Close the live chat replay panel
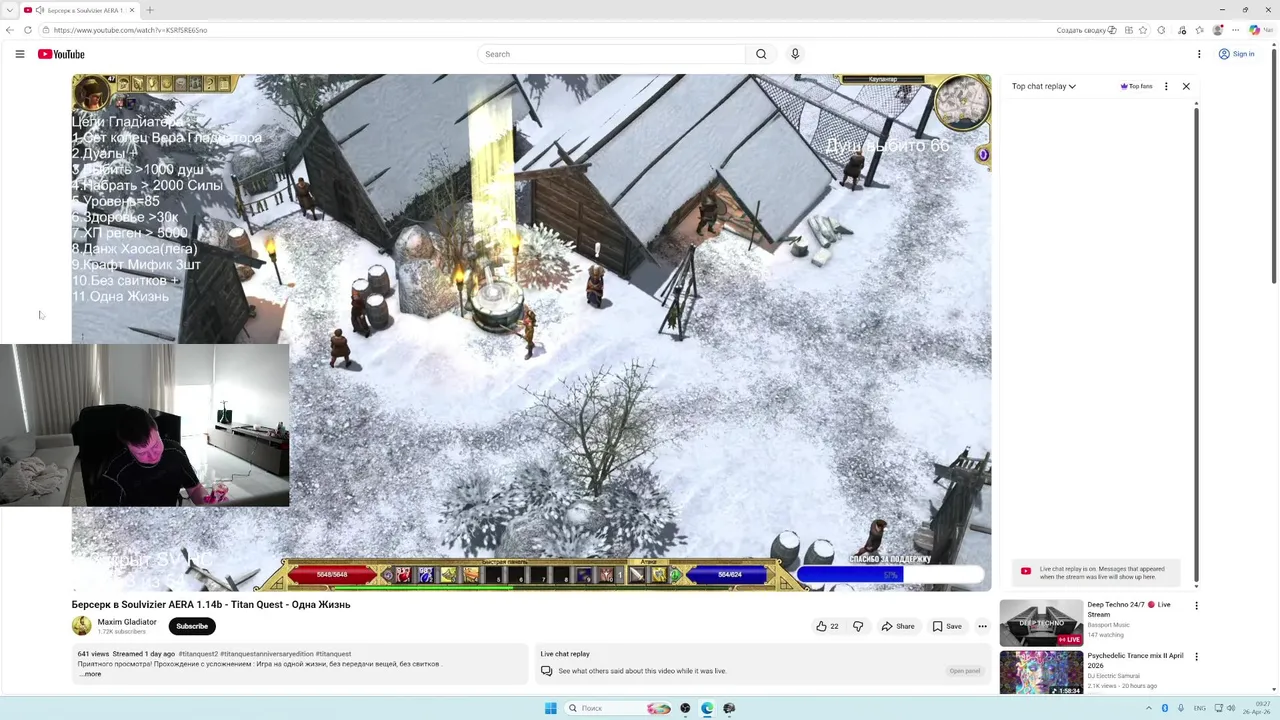 click(x=1186, y=86)
